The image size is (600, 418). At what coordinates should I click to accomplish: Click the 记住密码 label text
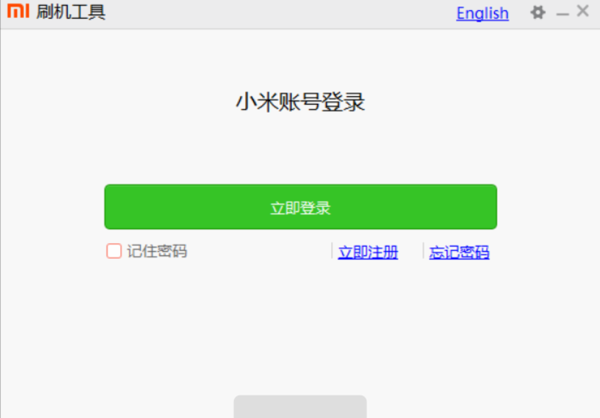157,251
